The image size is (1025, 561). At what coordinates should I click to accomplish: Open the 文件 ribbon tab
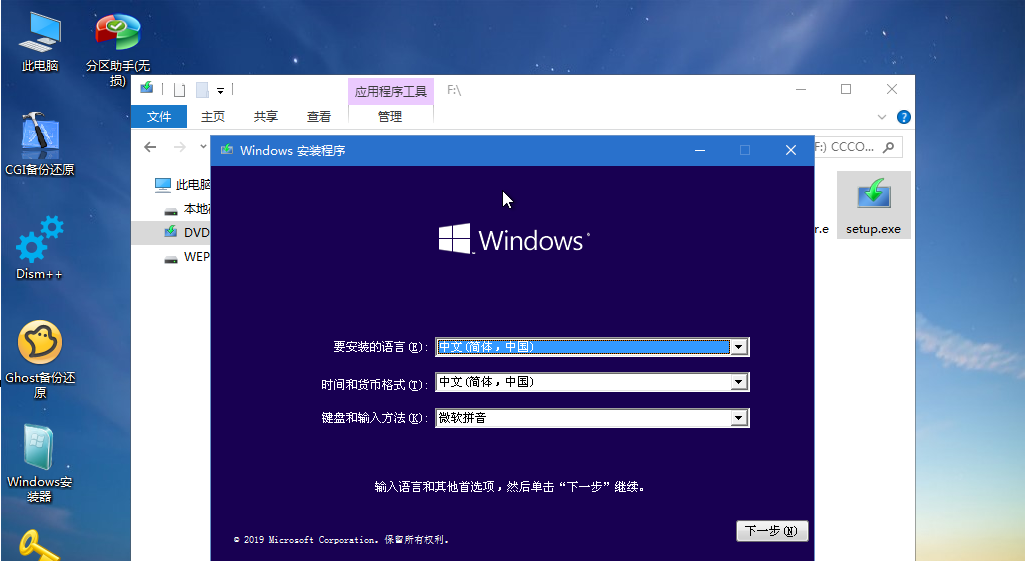(159, 116)
